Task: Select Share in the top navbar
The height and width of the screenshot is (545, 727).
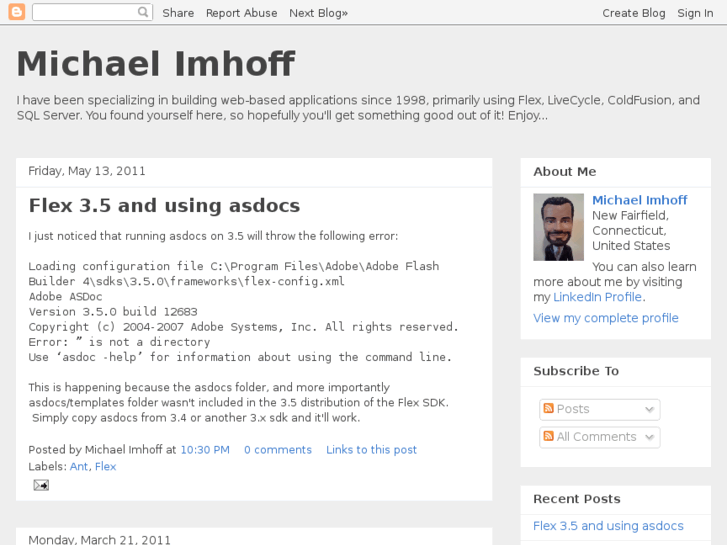Action: click(x=178, y=13)
